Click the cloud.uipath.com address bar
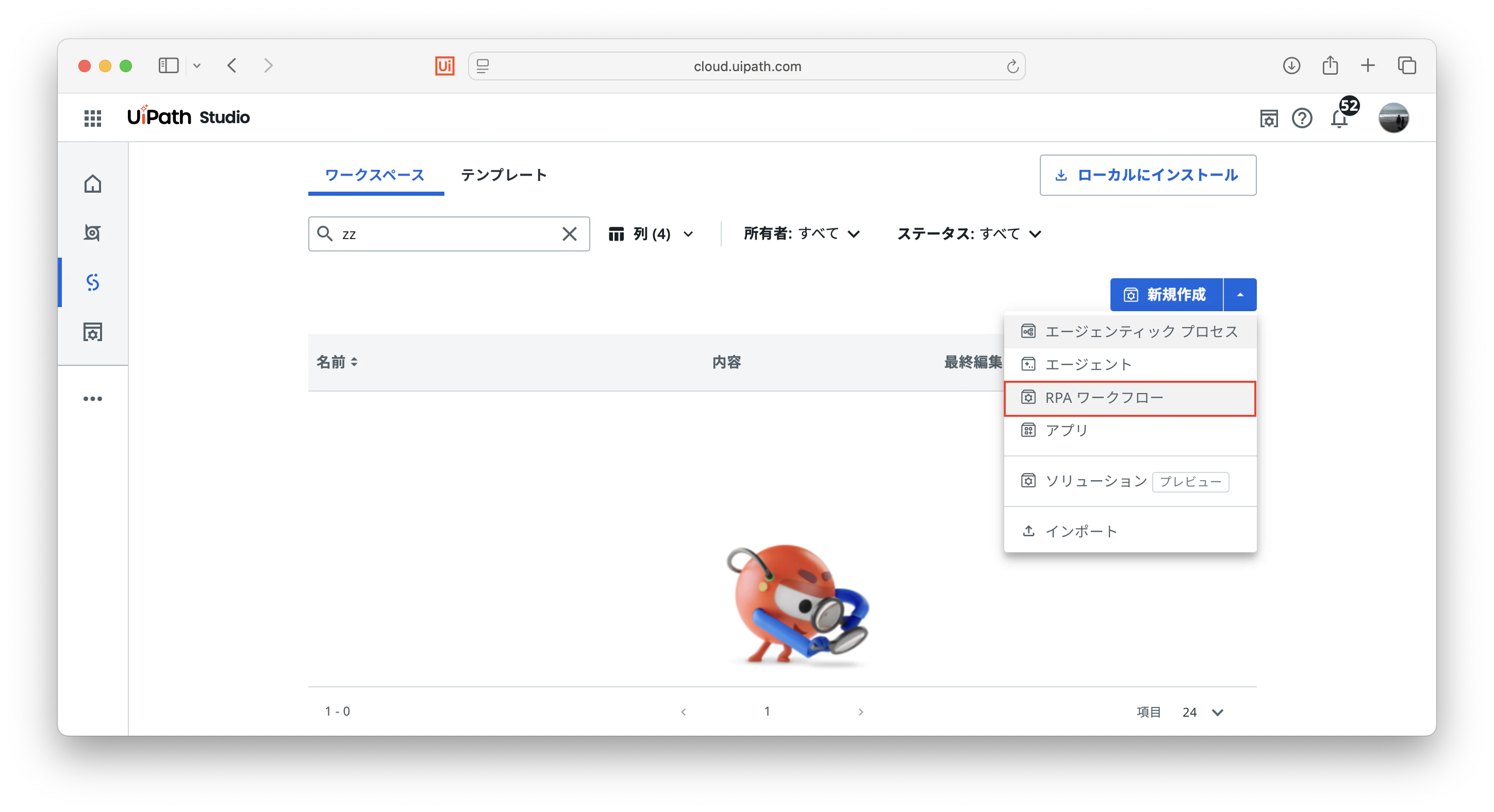 747,66
